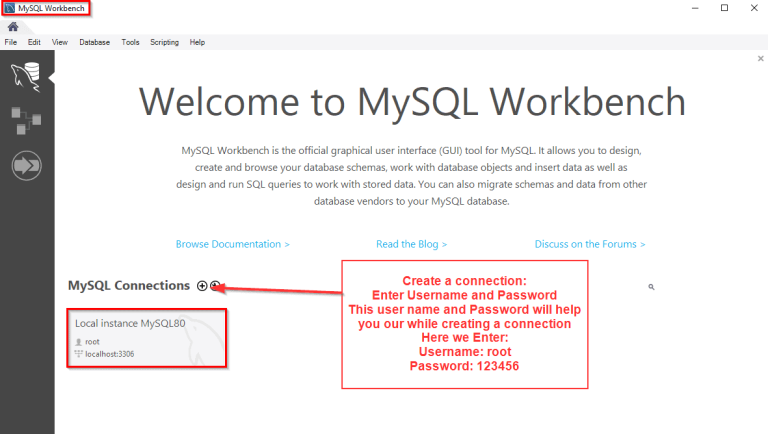Open the Tools menu
Viewport: 768px width, 434px height.
coord(130,42)
